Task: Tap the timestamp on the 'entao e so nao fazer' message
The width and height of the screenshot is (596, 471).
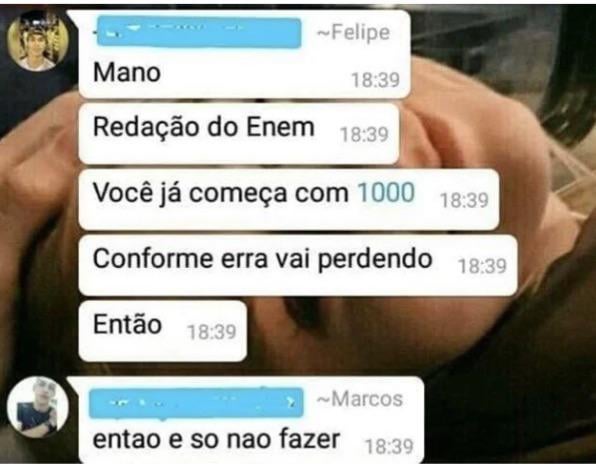Action: click(389, 447)
